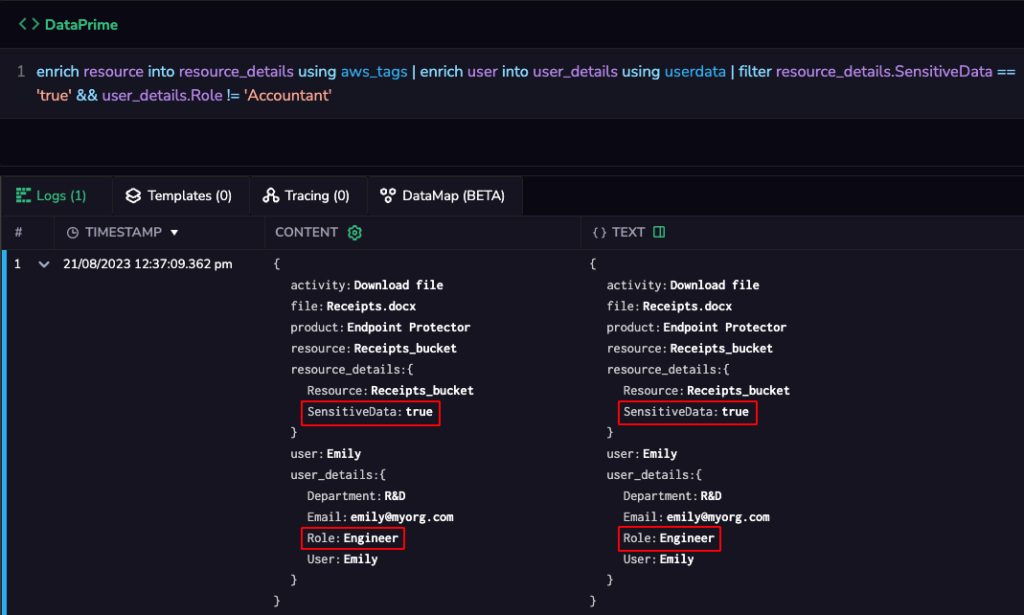Click the # column header
Screen dimensions: 1024x615
click(18, 232)
